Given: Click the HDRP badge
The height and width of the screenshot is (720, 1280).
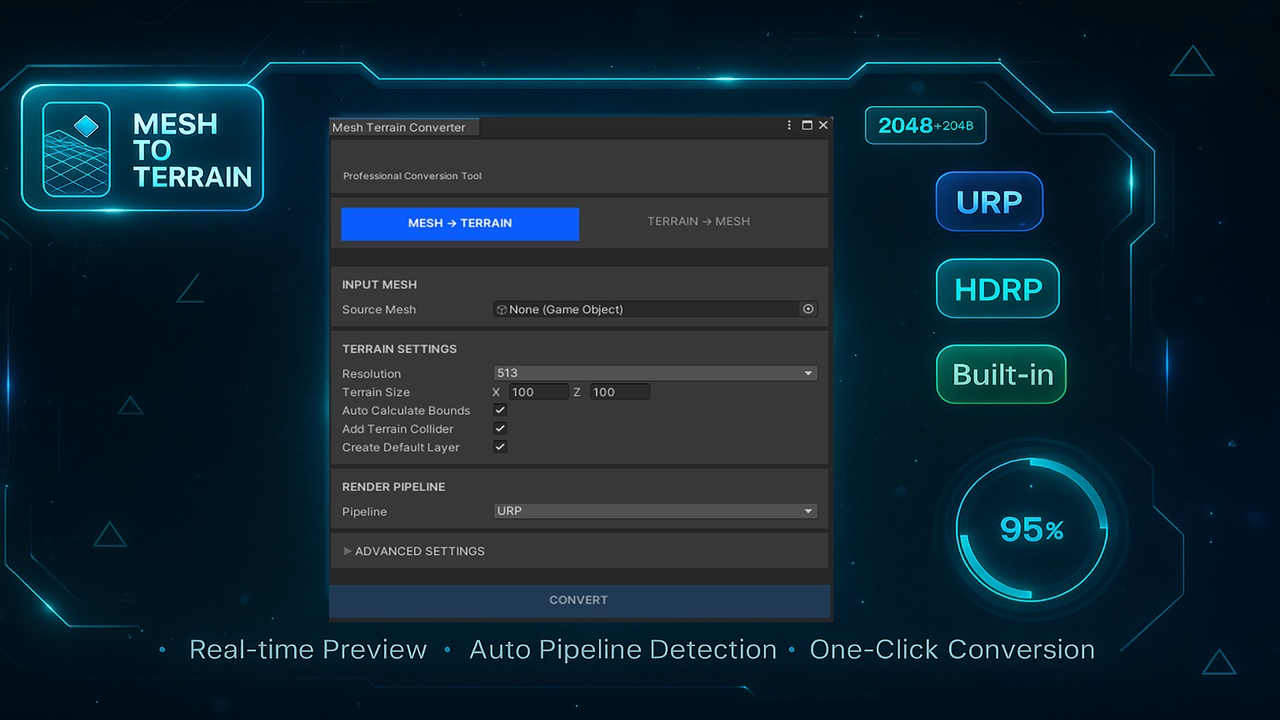Looking at the screenshot, I should (998, 289).
